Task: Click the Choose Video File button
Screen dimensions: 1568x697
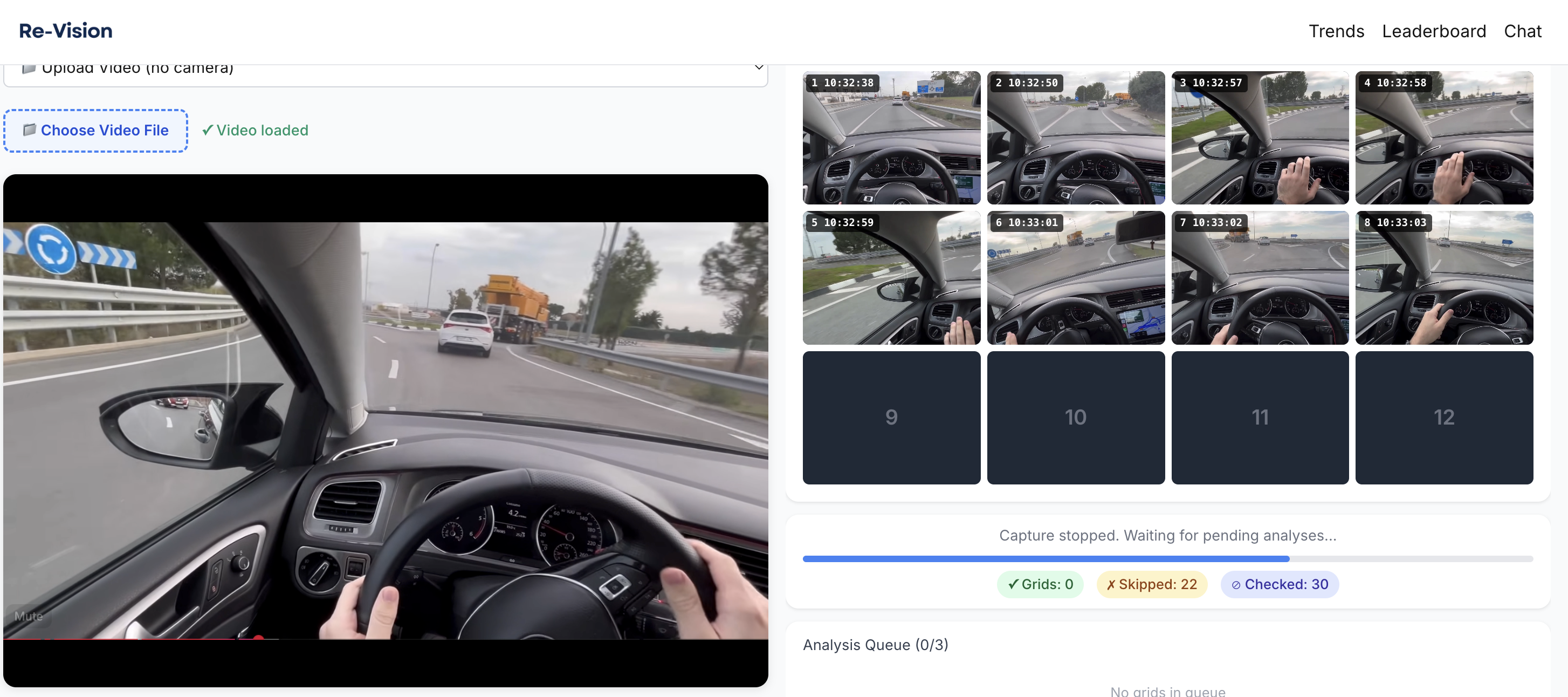Action: [95, 131]
